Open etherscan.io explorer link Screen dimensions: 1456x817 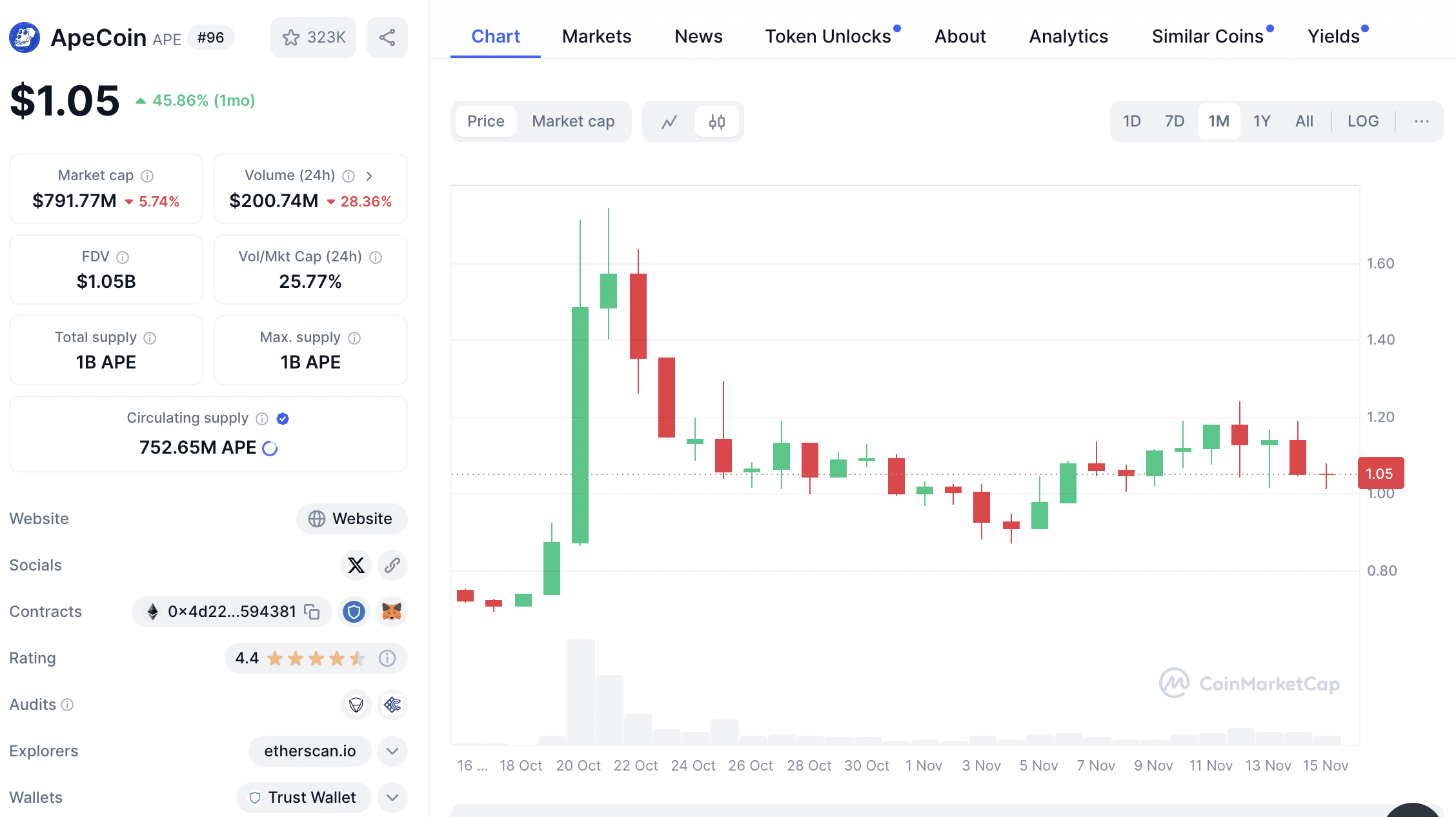[x=310, y=751]
